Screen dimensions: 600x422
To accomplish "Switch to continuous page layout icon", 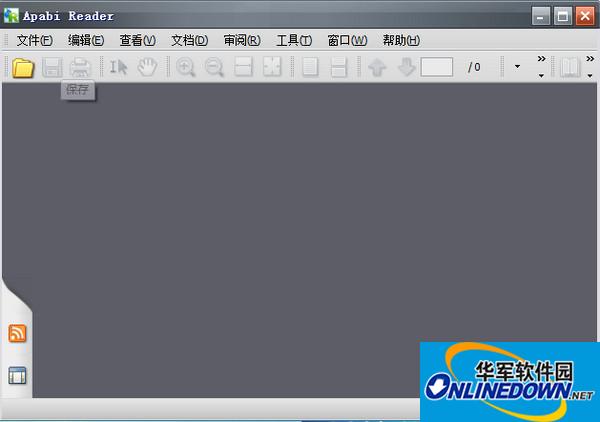I will click(x=339, y=67).
